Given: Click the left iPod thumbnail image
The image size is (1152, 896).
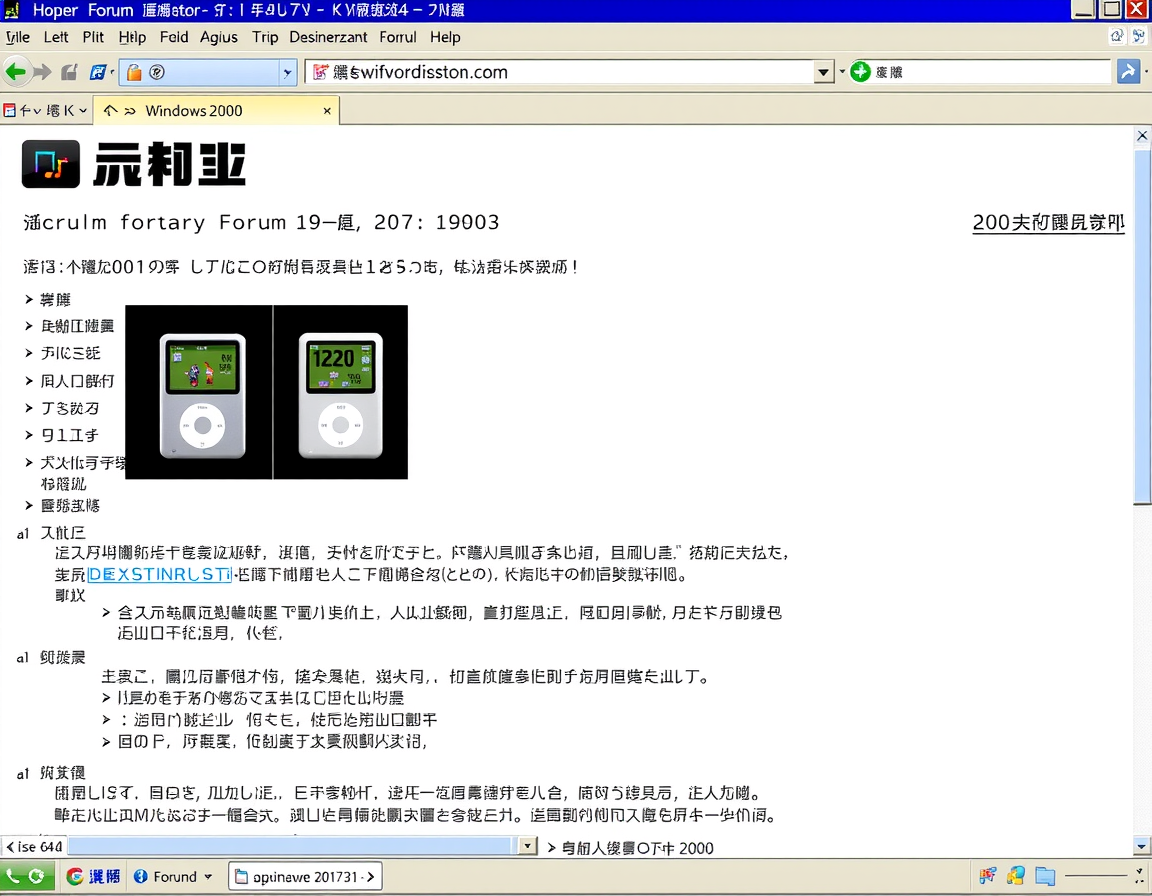Looking at the screenshot, I should coord(199,392).
